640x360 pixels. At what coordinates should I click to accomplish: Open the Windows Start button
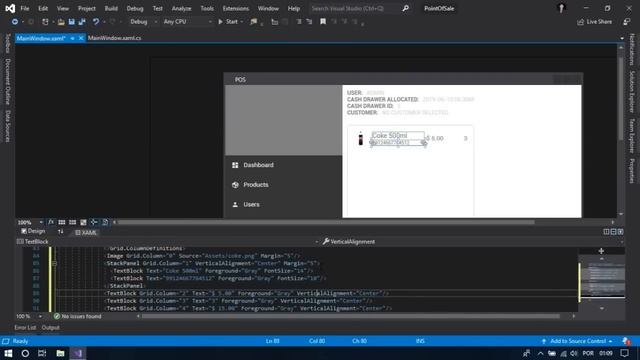click(x=8, y=353)
